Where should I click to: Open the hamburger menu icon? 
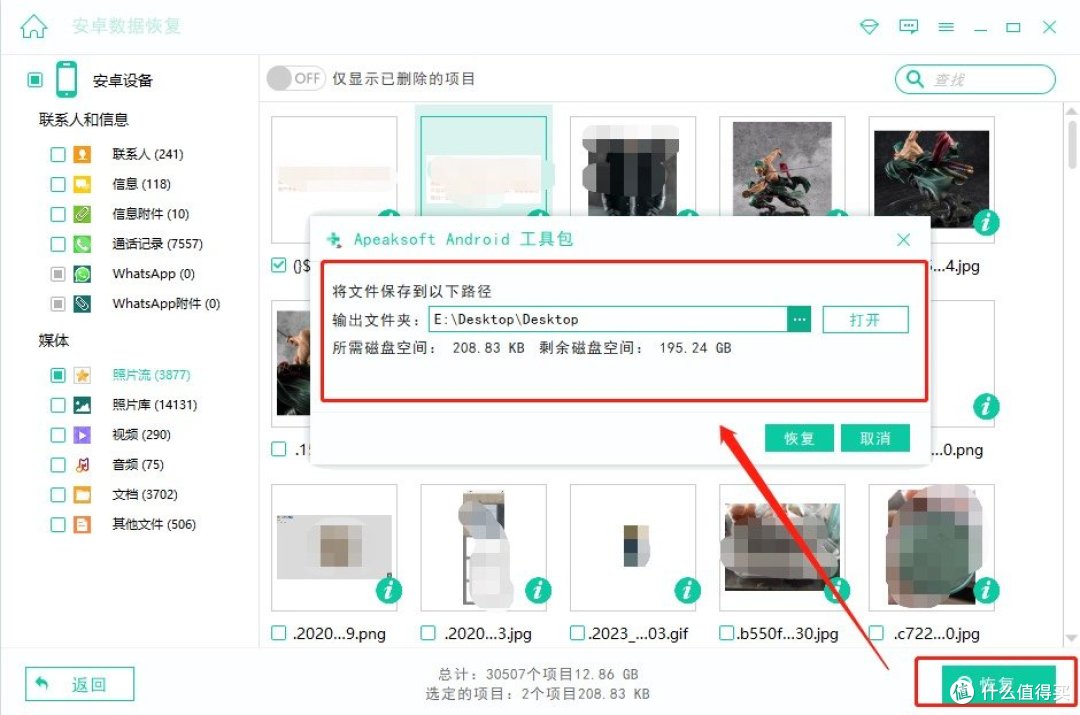click(x=946, y=27)
